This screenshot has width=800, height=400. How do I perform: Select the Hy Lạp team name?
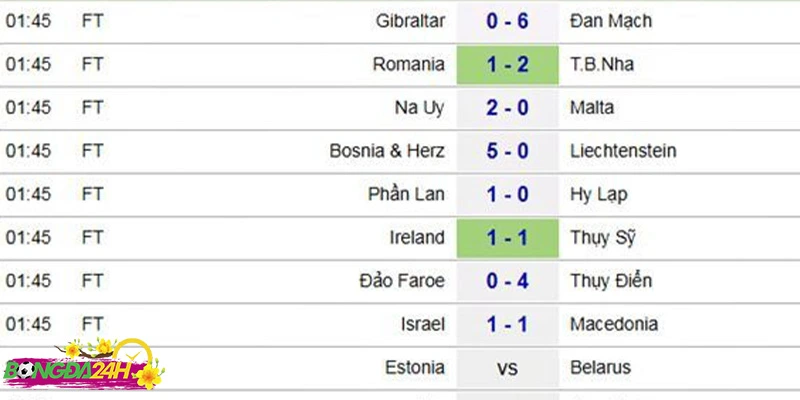(x=598, y=195)
